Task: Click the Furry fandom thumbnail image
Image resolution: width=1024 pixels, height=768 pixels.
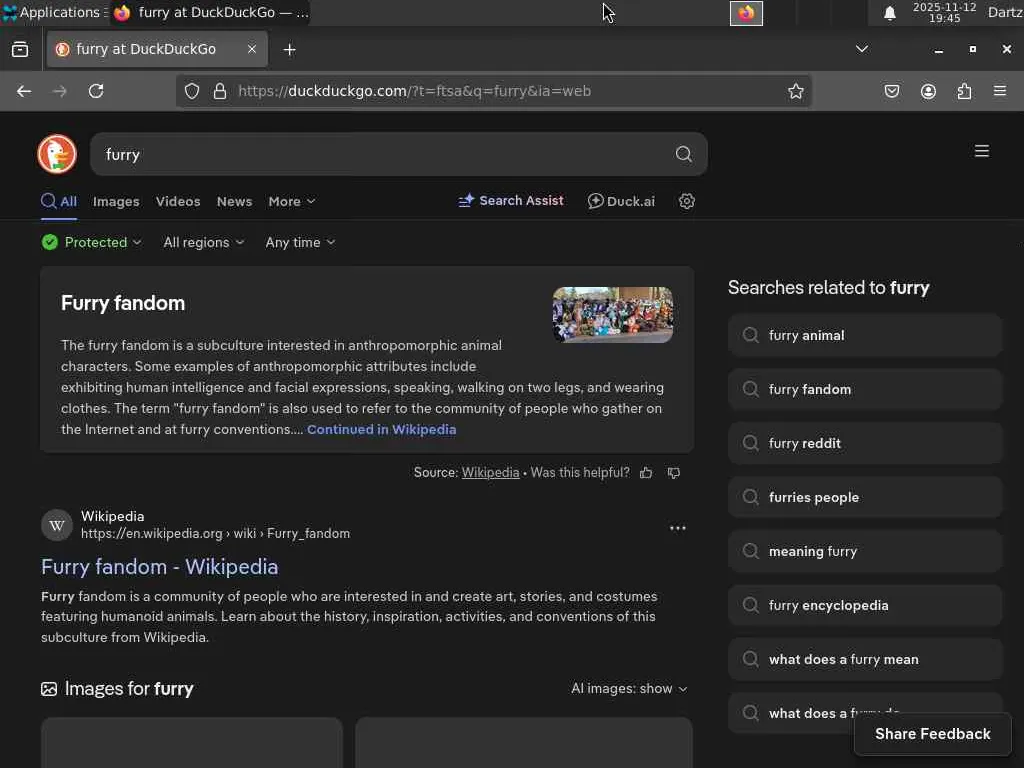Action: (613, 315)
